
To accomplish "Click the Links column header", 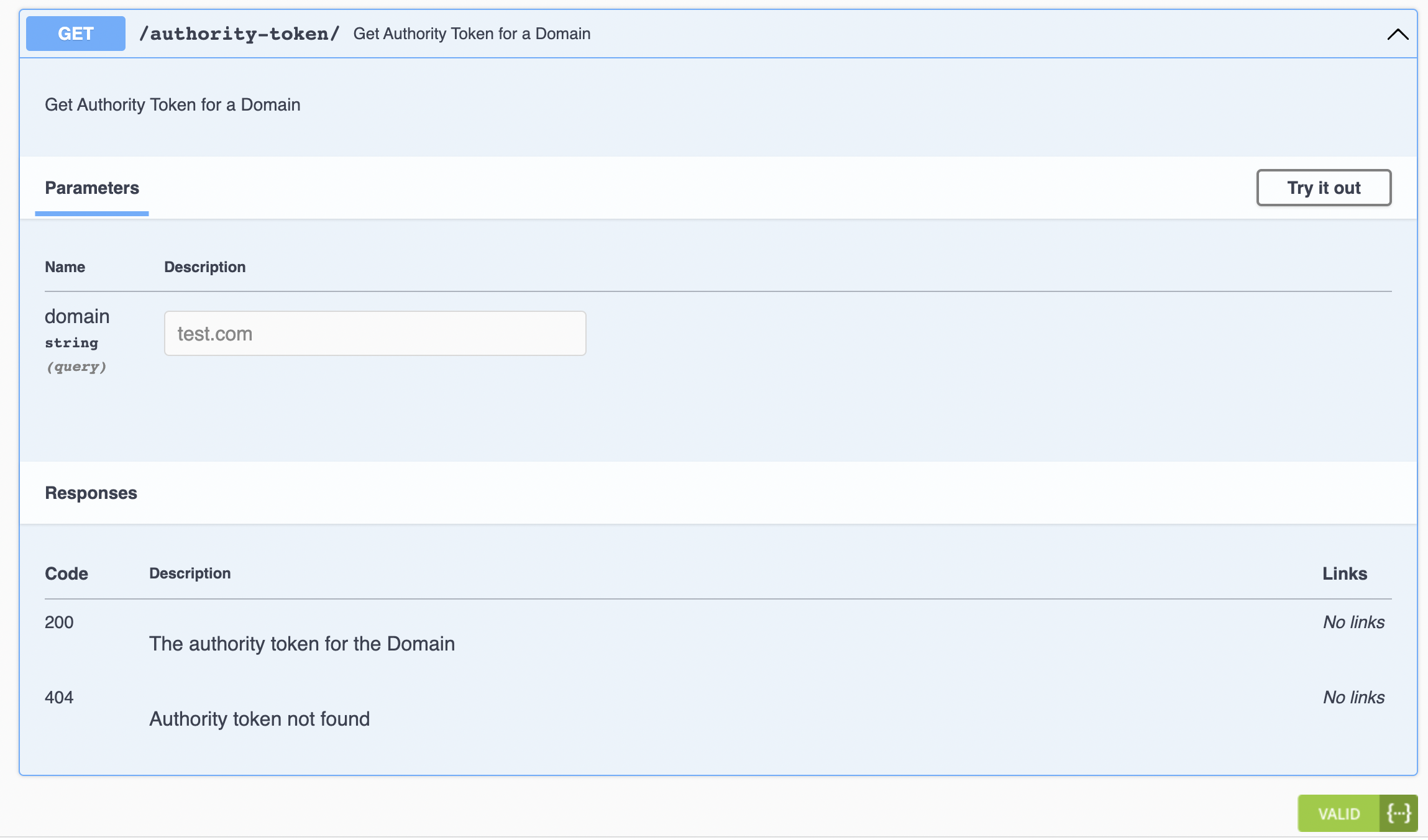I will (1345, 573).
